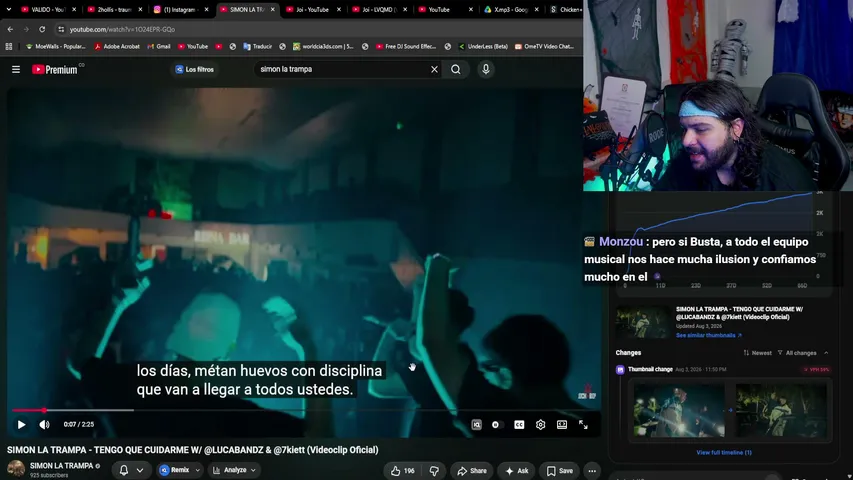Reload the current page
Image resolution: width=853 pixels, height=480 pixels.
42,29
